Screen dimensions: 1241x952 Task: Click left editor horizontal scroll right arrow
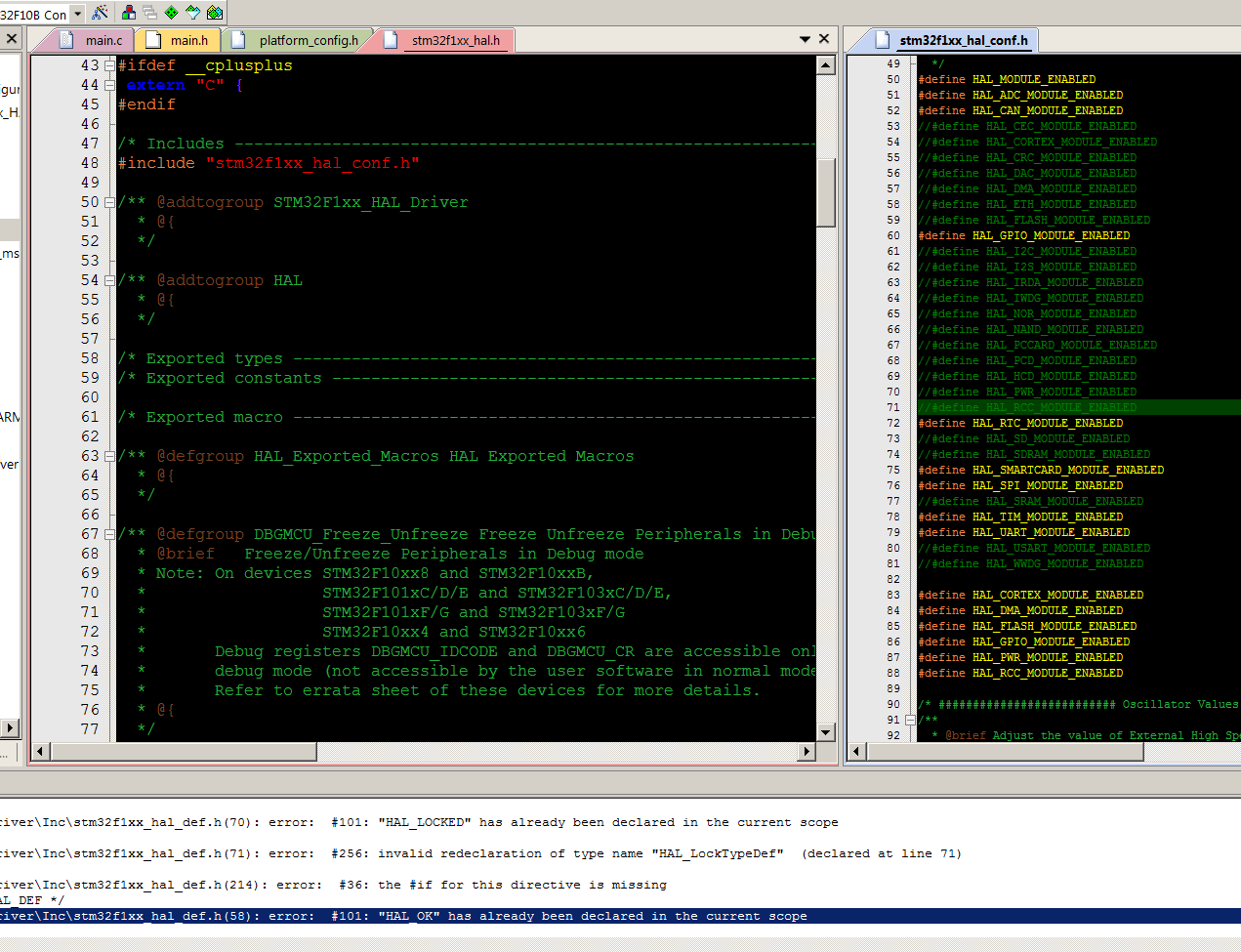point(807,752)
